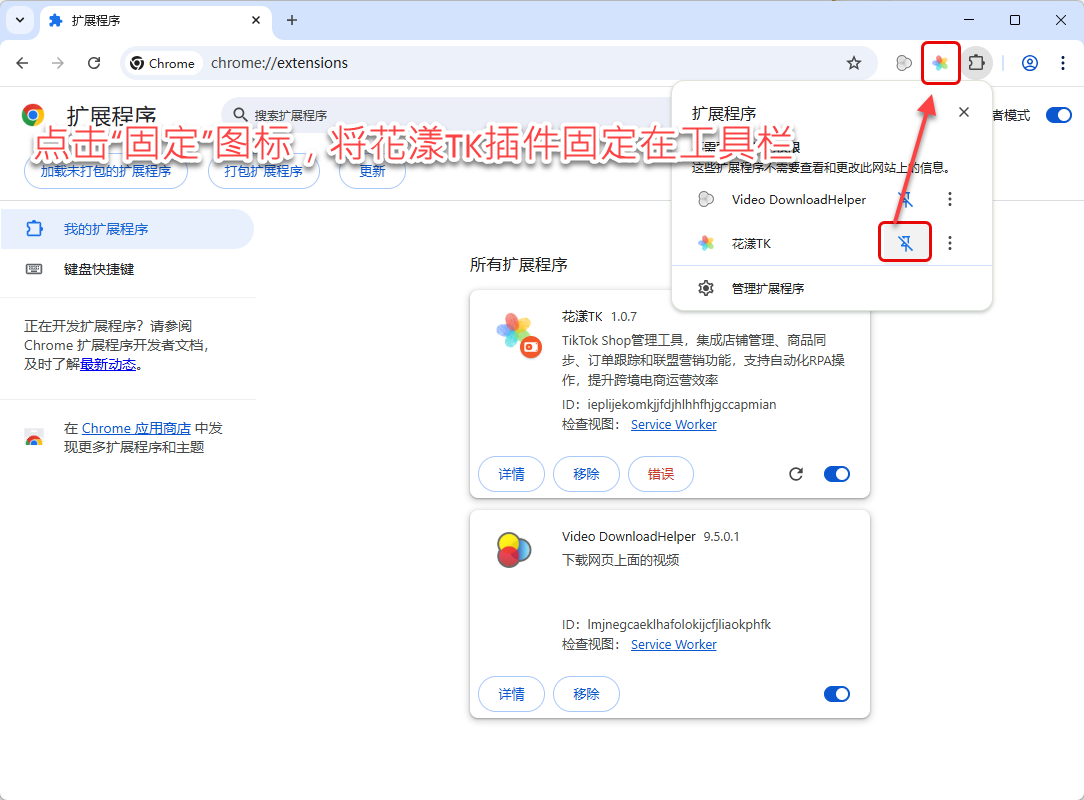Disable the 花漾TK extension toggle

click(x=837, y=474)
